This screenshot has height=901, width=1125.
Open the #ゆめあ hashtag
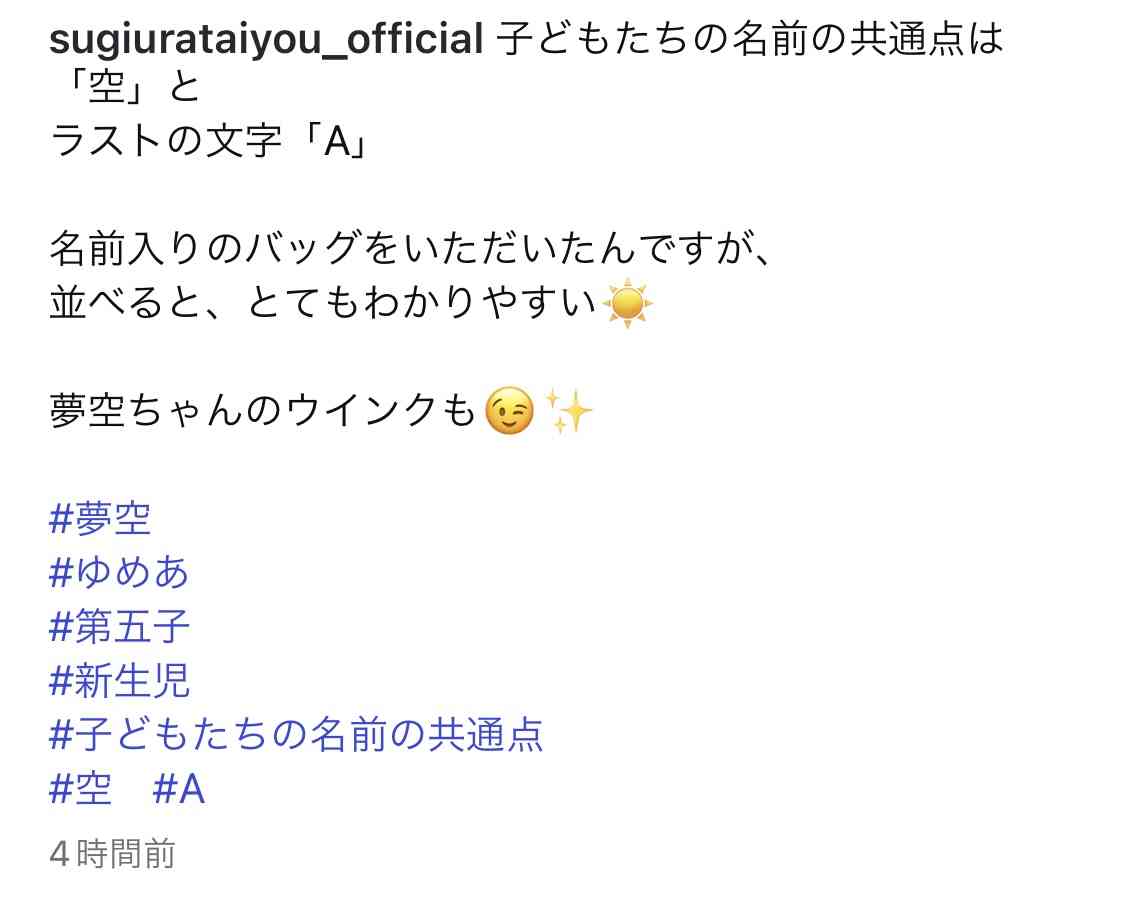pos(119,572)
